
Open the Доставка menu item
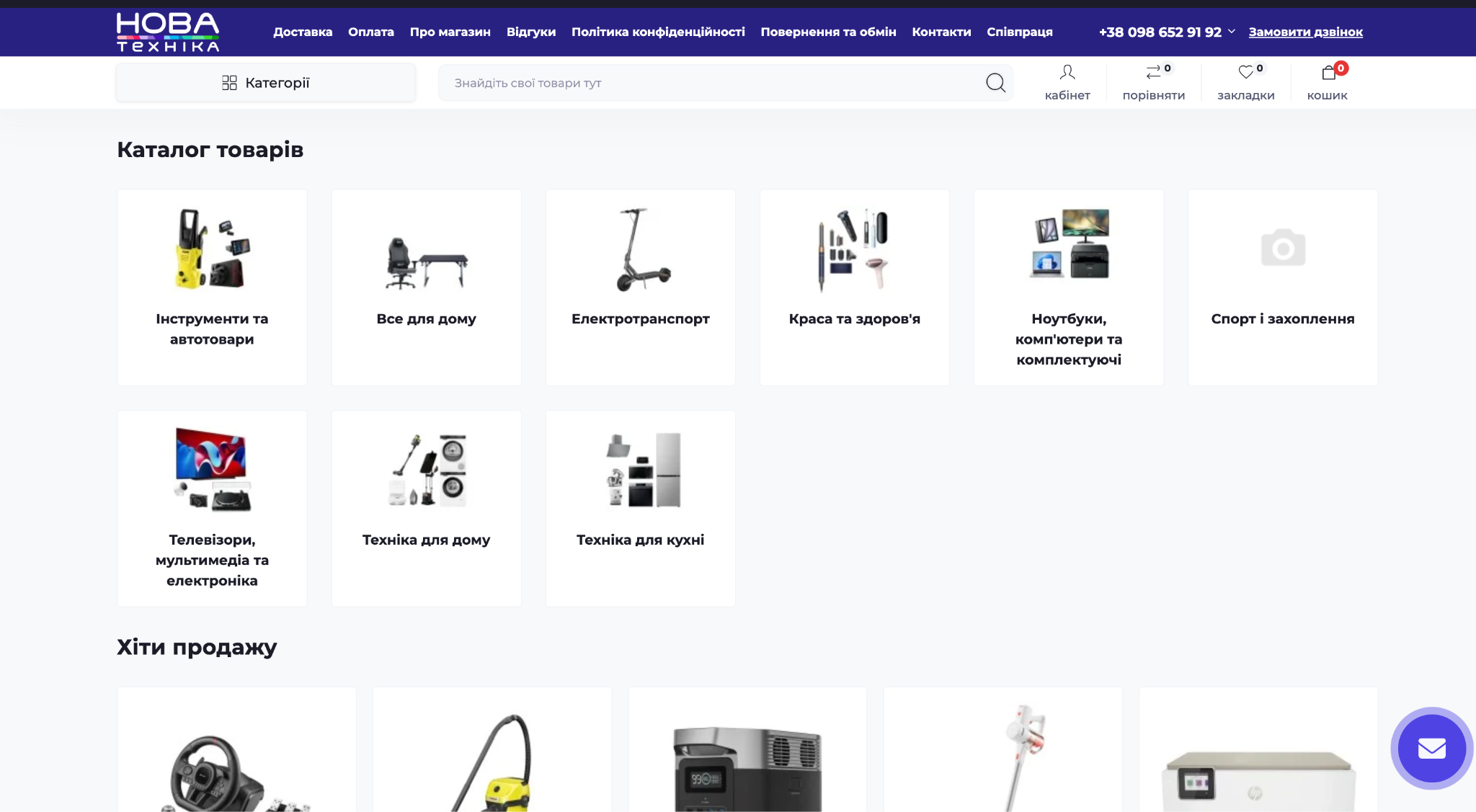click(303, 32)
